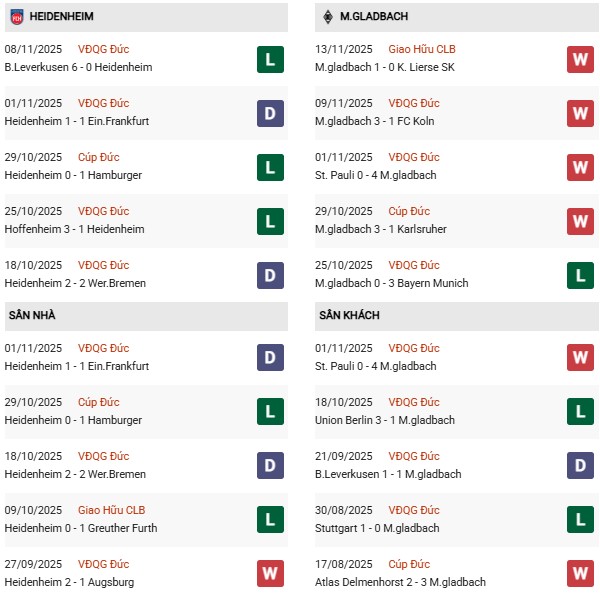Click L badge for Leverkusen 6-0 Heidenheim
This screenshot has height=595, width=600.
click(269, 59)
